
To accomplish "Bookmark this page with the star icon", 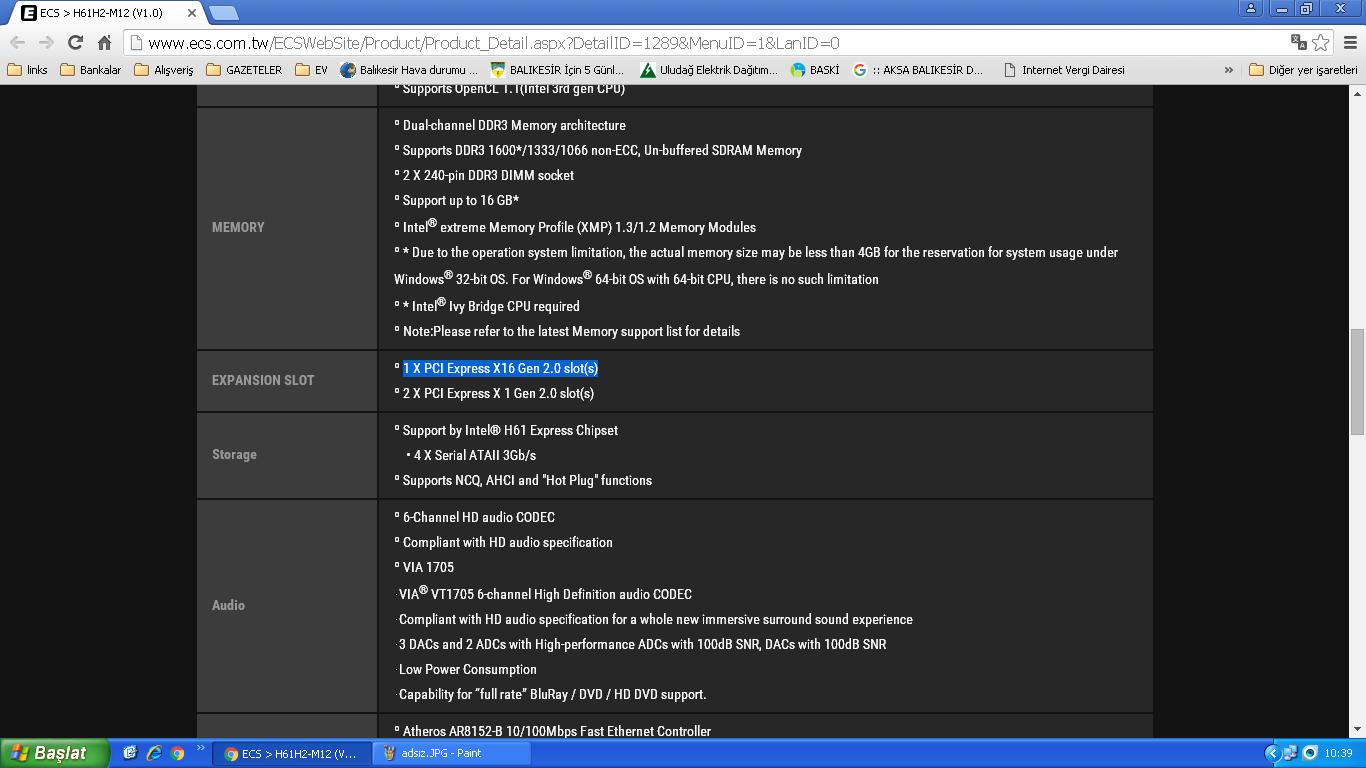I will pyautogui.click(x=1320, y=43).
